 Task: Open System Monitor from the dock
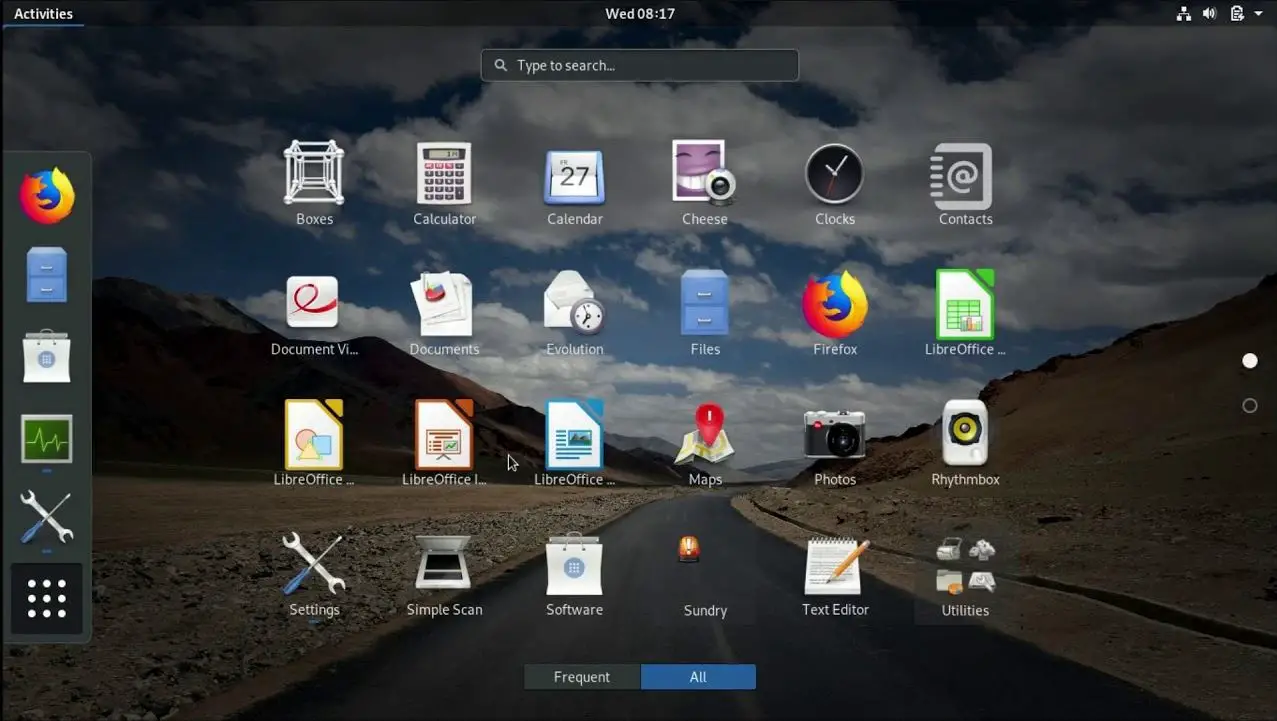click(x=47, y=438)
